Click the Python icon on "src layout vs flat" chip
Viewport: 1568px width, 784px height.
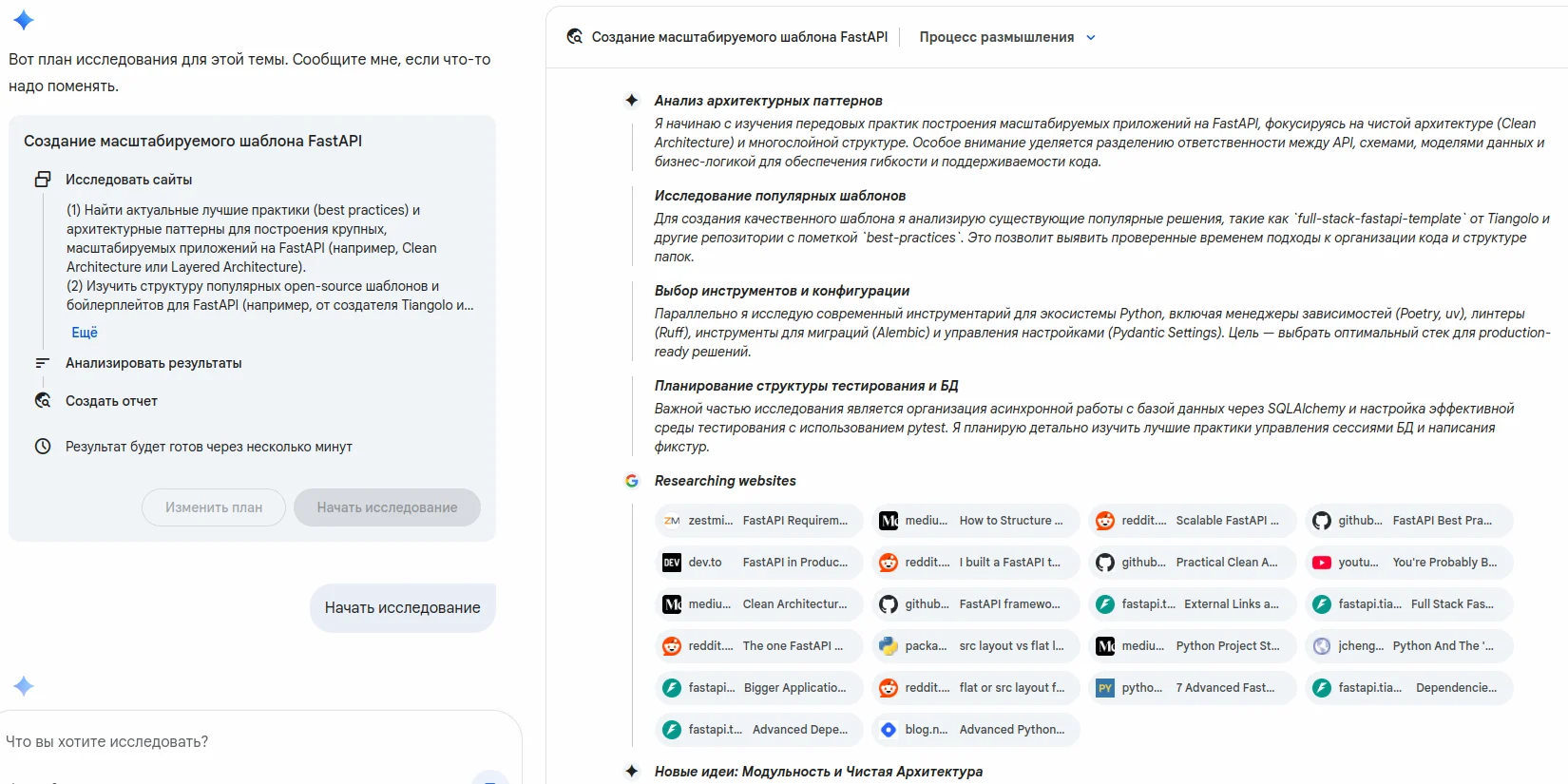[x=889, y=645]
